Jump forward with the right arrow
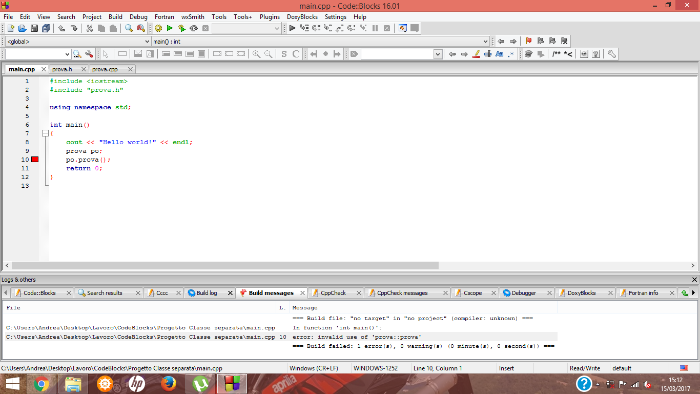Screen dimensions: 700x394 point(513,41)
